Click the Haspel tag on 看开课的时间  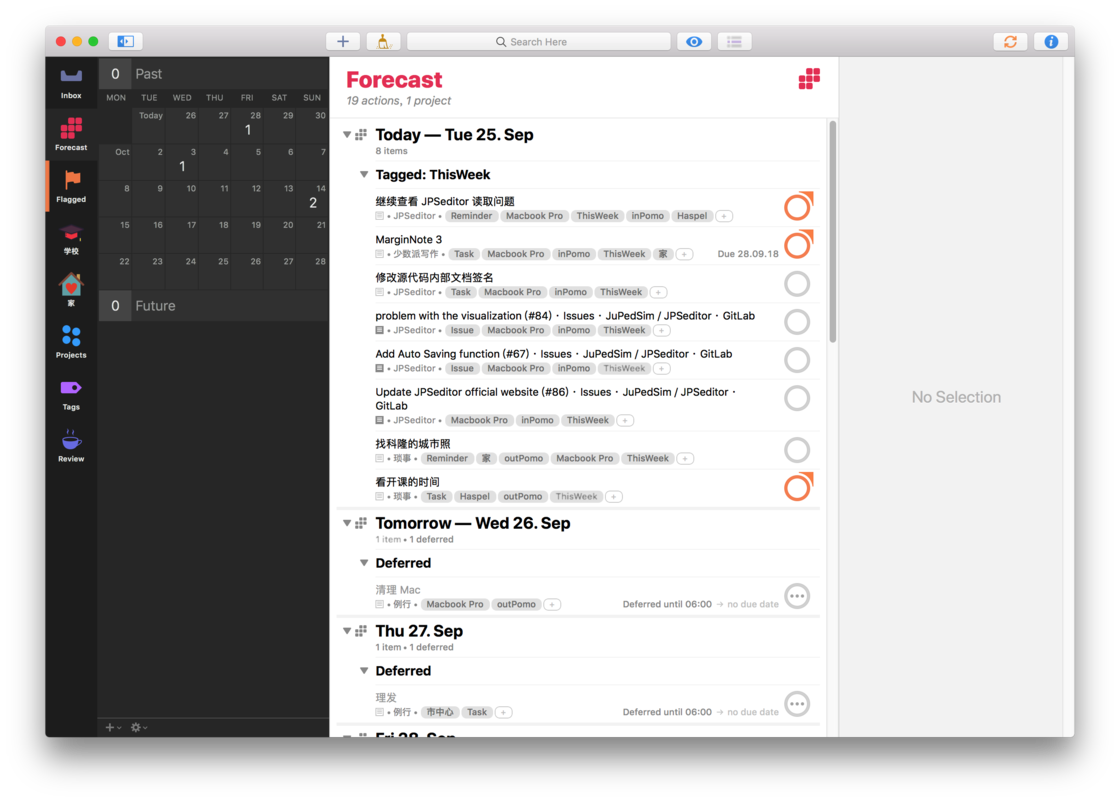coord(474,497)
